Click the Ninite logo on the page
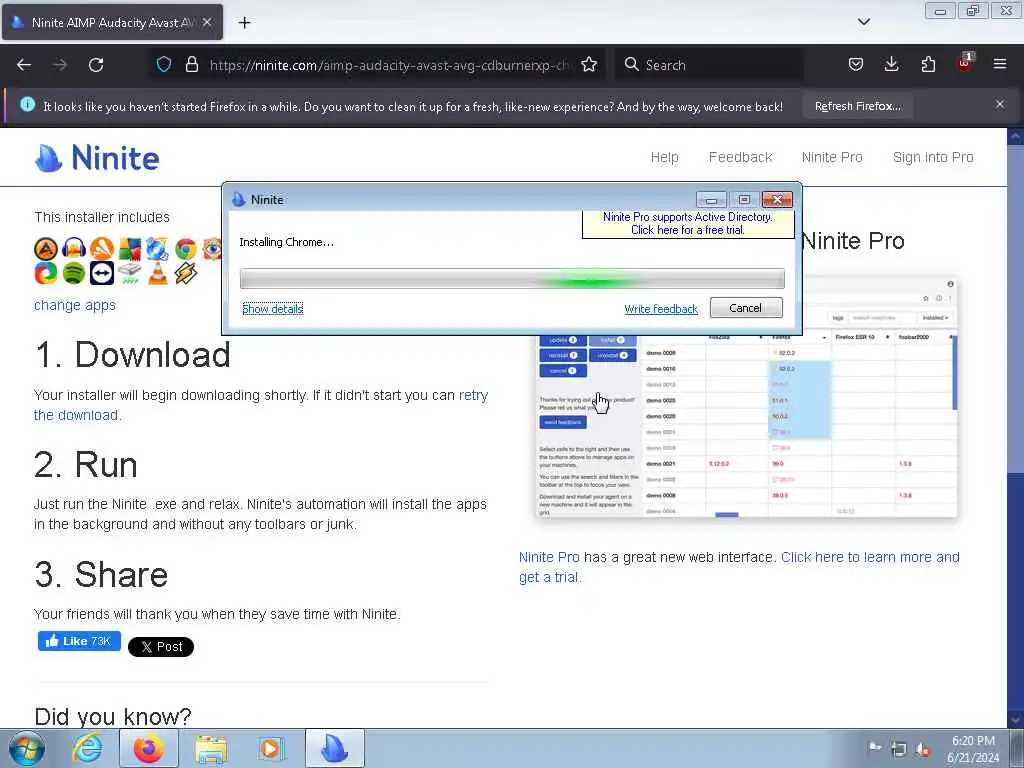The height and width of the screenshot is (768, 1024). (97, 158)
